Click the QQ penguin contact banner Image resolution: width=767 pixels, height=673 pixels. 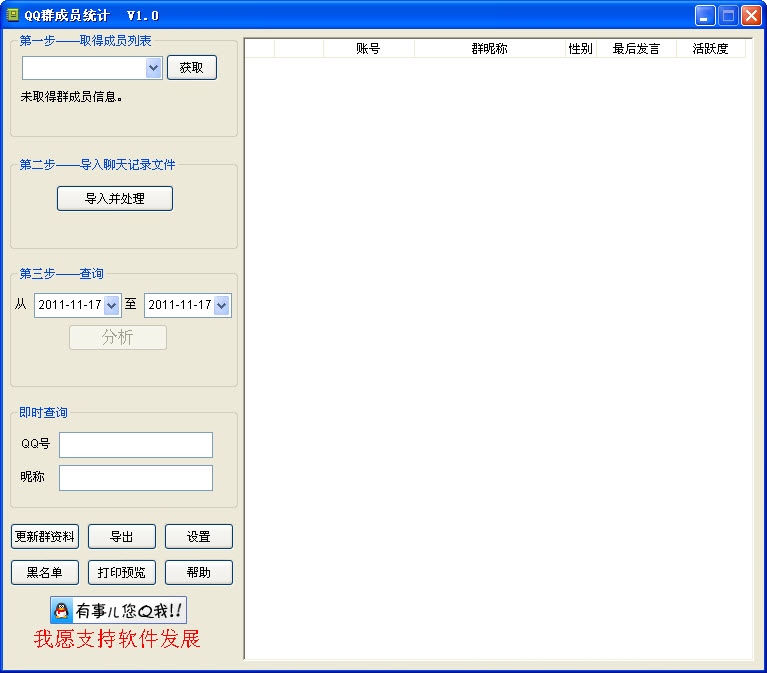118,610
